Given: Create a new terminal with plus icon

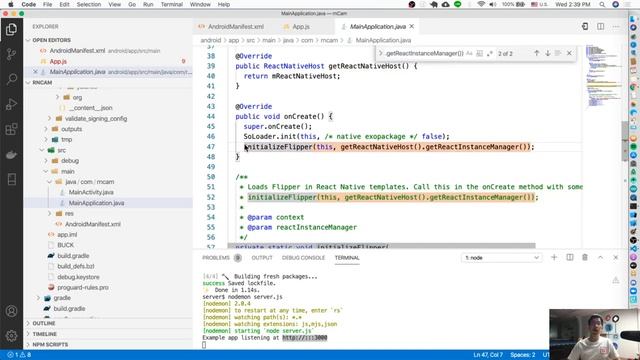Looking at the screenshot, I should click(x=554, y=257).
